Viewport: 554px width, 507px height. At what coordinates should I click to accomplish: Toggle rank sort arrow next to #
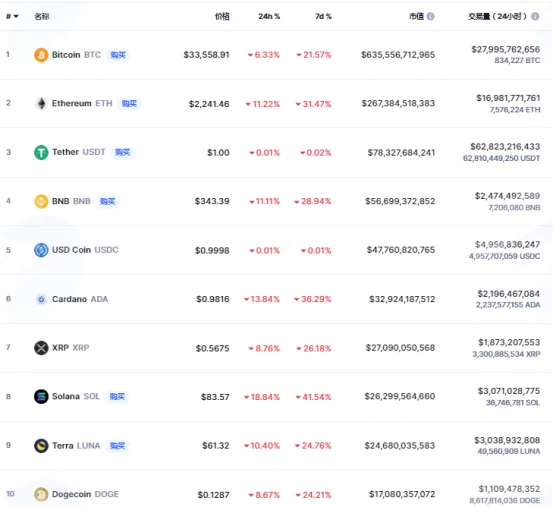[16, 16]
